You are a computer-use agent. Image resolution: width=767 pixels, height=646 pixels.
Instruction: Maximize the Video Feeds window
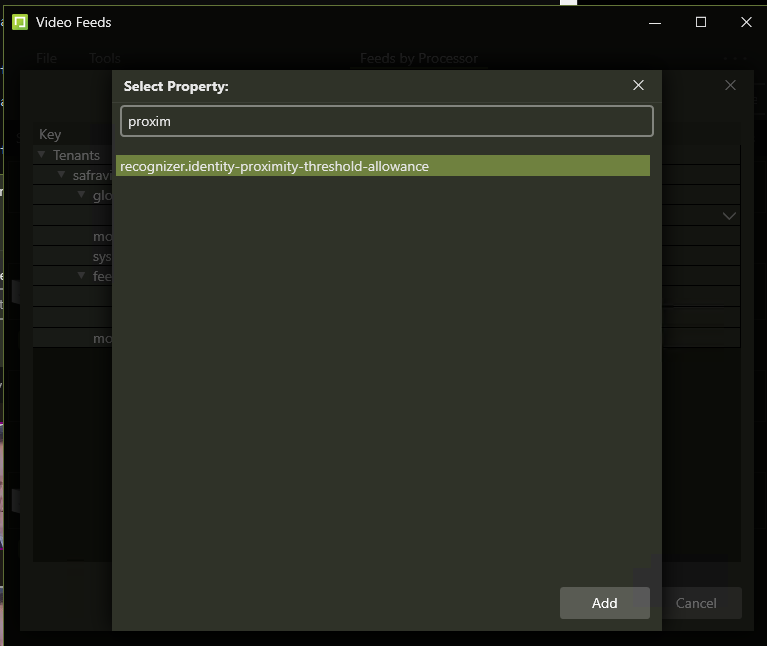(x=701, y=22)
